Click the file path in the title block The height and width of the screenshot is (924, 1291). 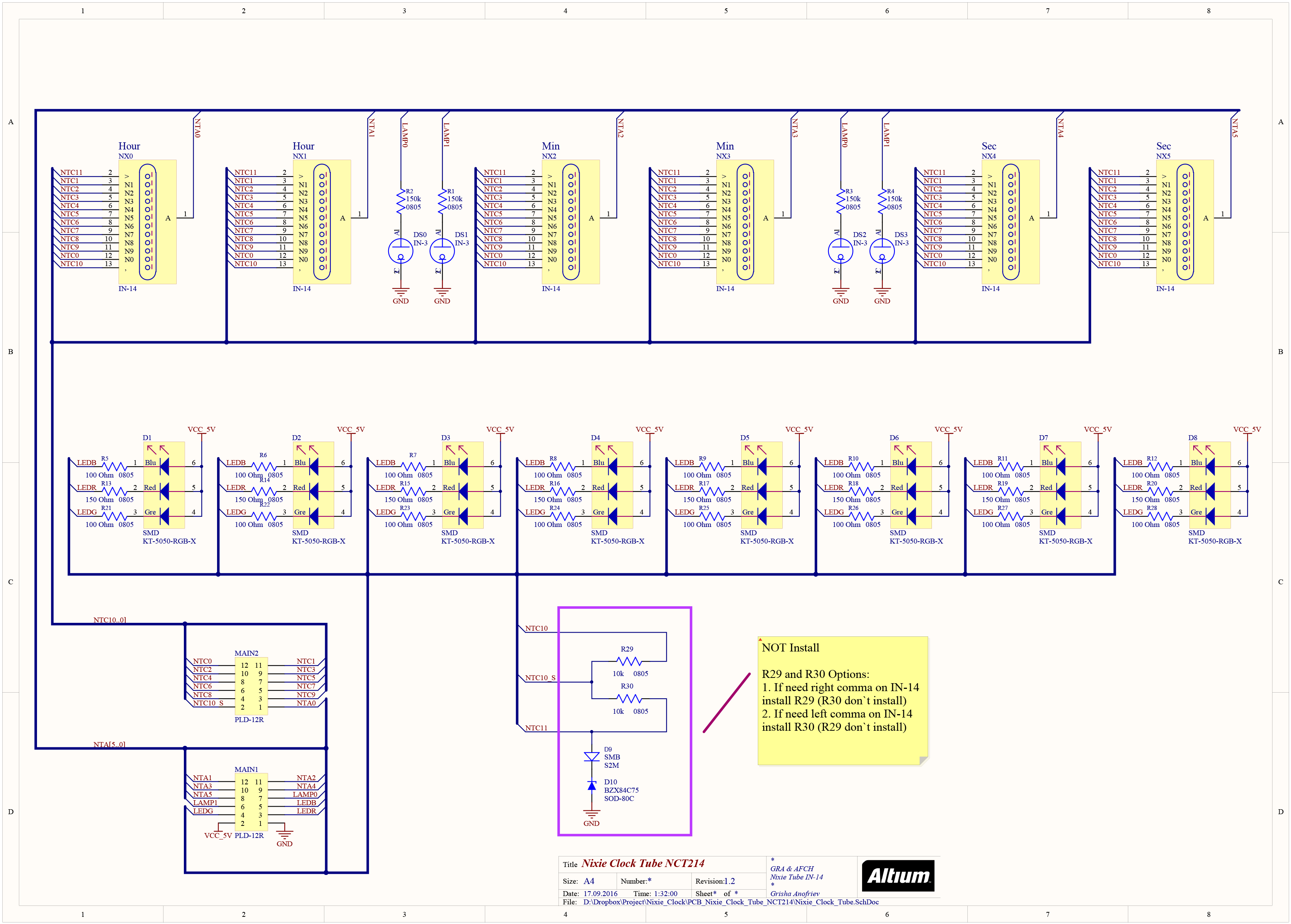(x=731, y=902)
